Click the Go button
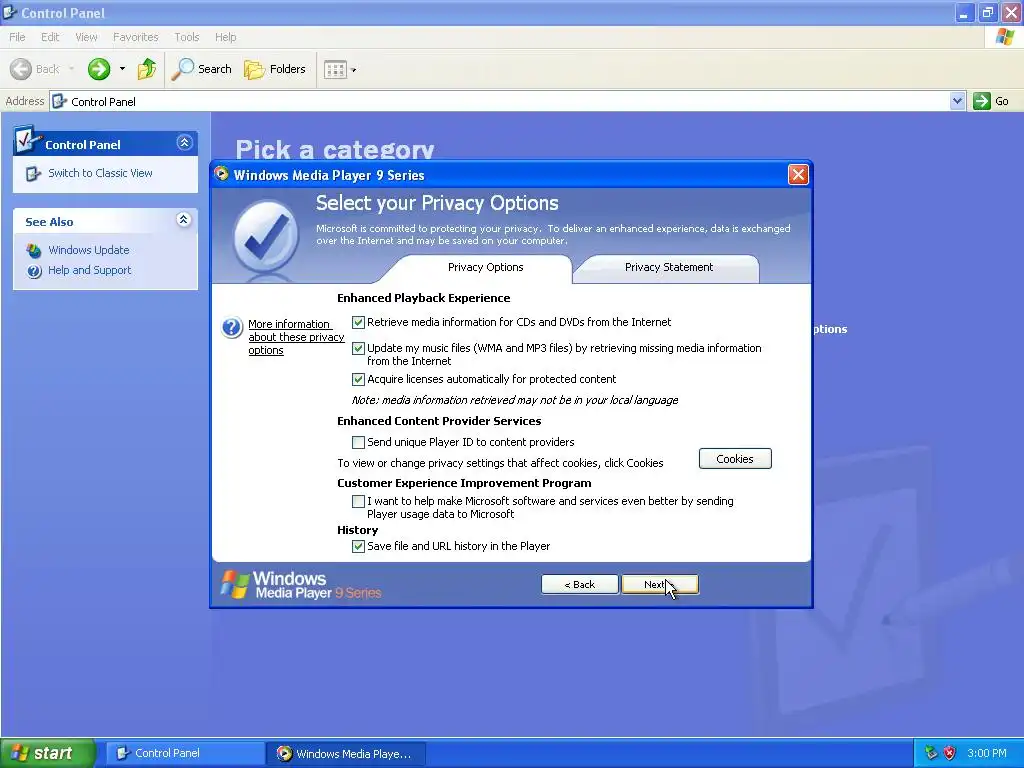This screenshot has height=768, width=1024. tap(991, 101)
